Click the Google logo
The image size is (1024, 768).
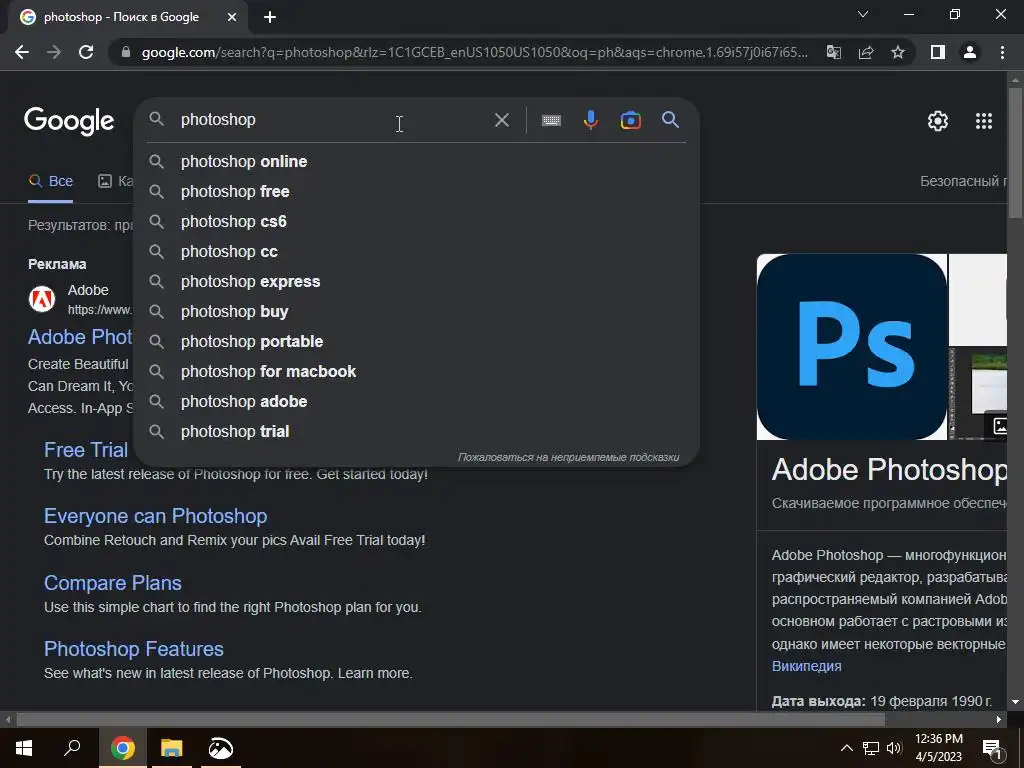point(69,121)
